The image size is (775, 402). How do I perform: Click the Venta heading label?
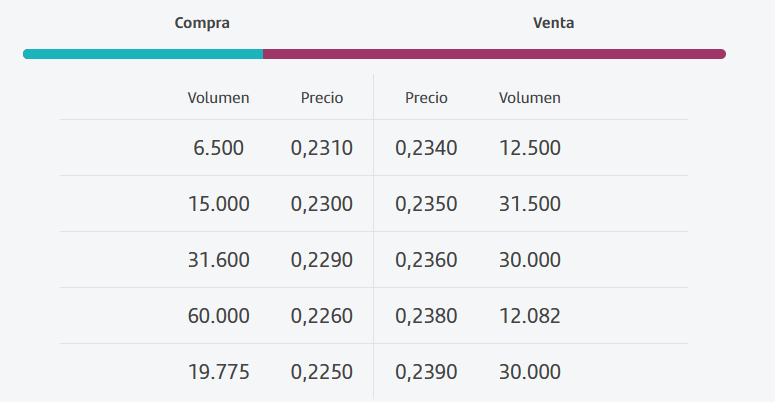coord(553,23)
